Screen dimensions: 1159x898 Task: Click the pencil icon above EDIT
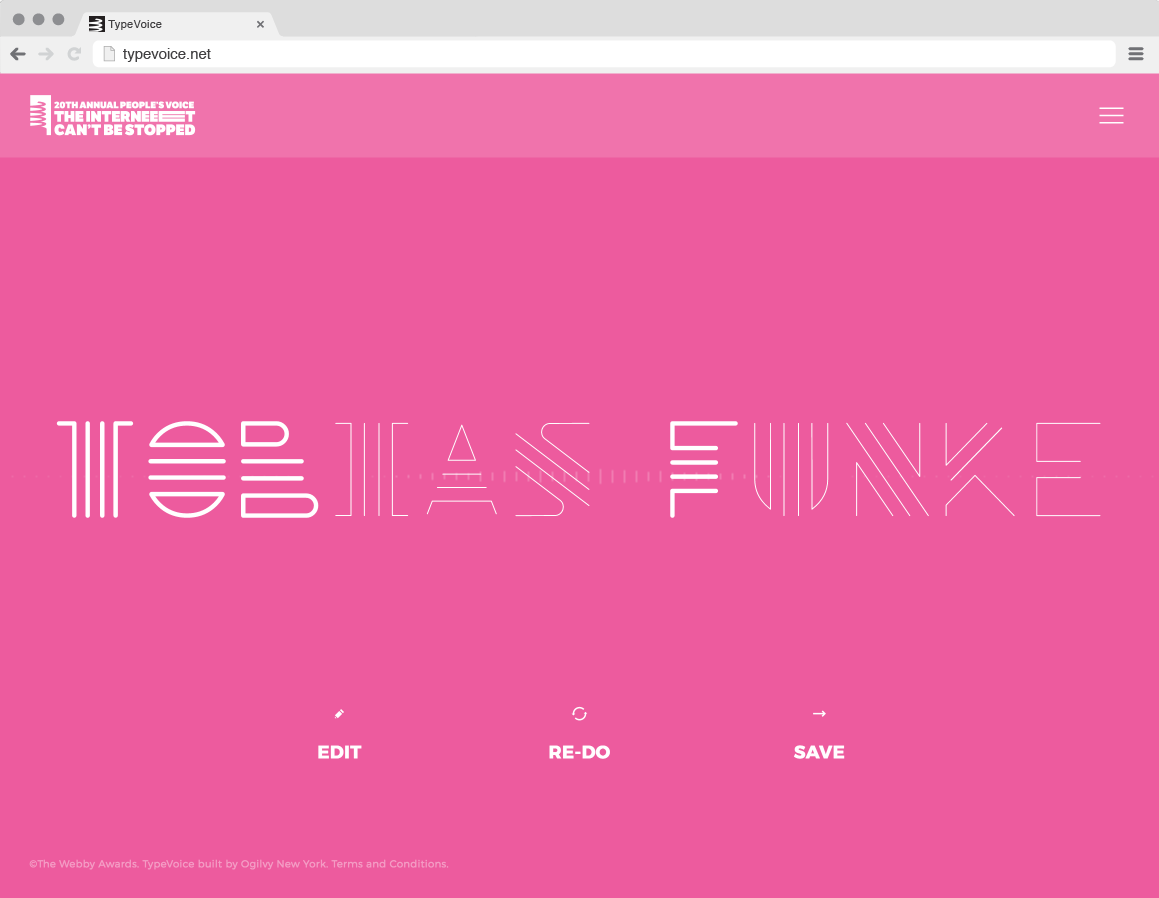(x=339, y=714)
